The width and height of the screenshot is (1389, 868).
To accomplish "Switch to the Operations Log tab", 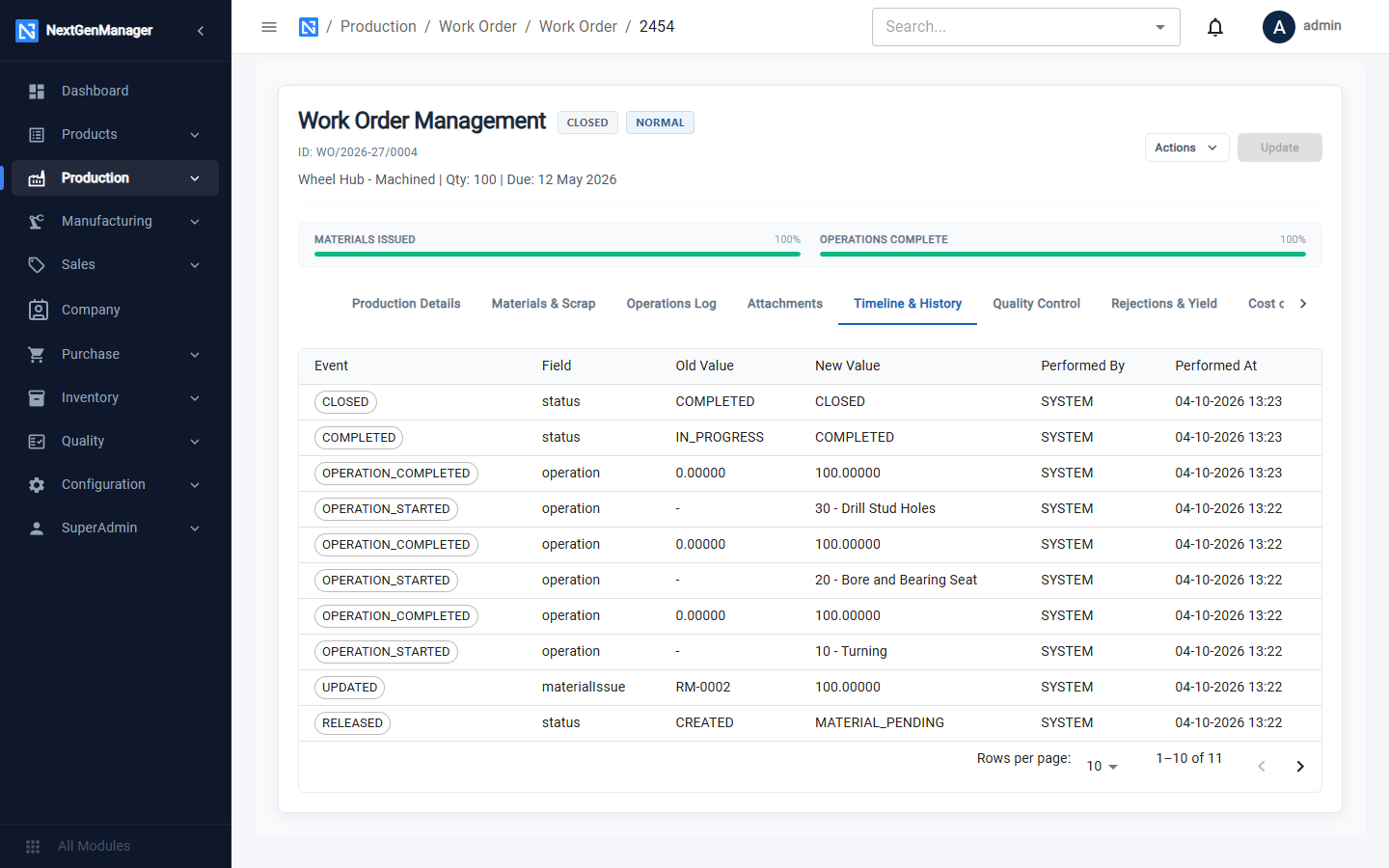I will (671, 304).
